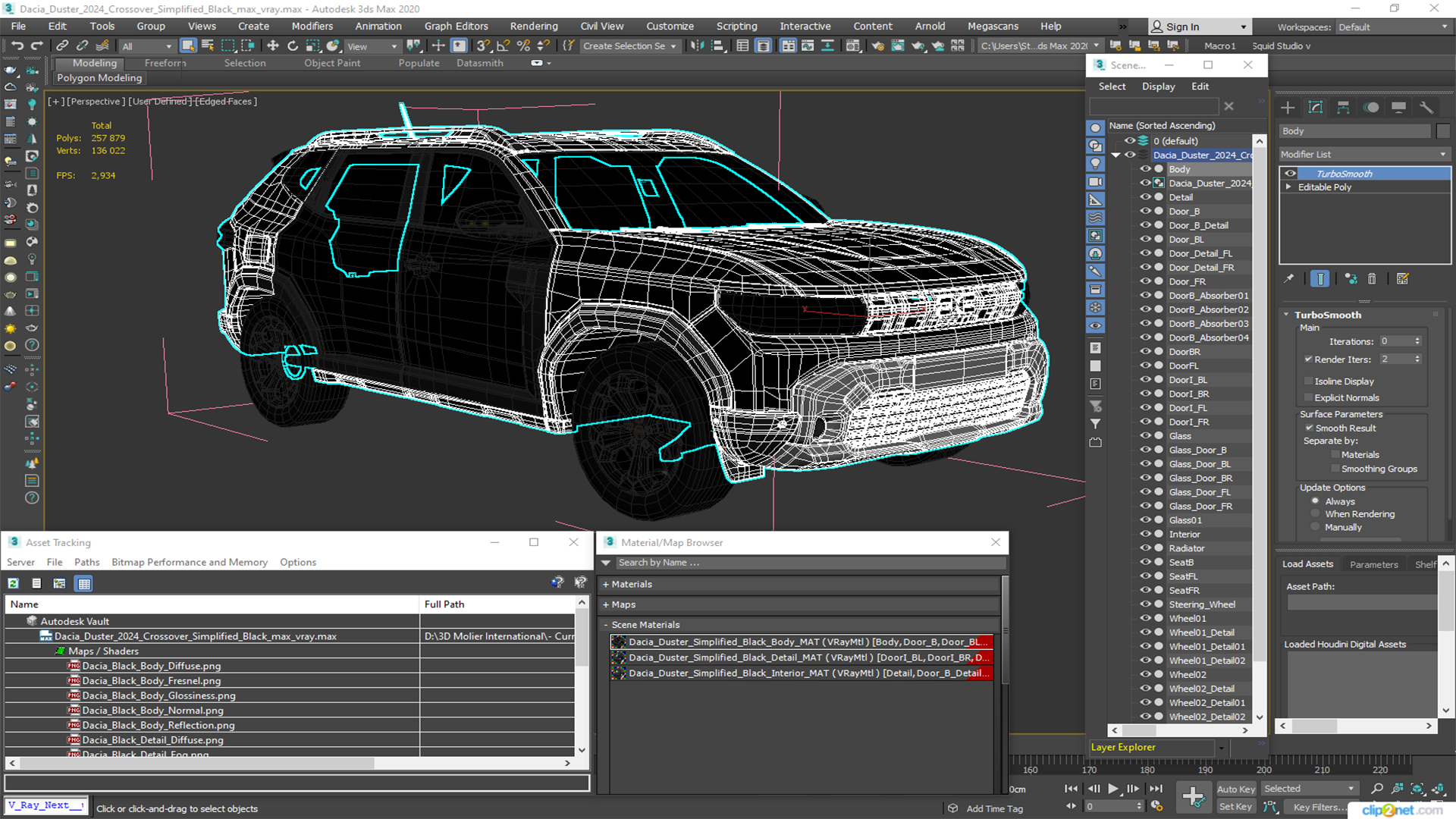1456x819 pixels.
Task: Hide the Glass layer item via eye icon
Action: tap(1145, 436)
